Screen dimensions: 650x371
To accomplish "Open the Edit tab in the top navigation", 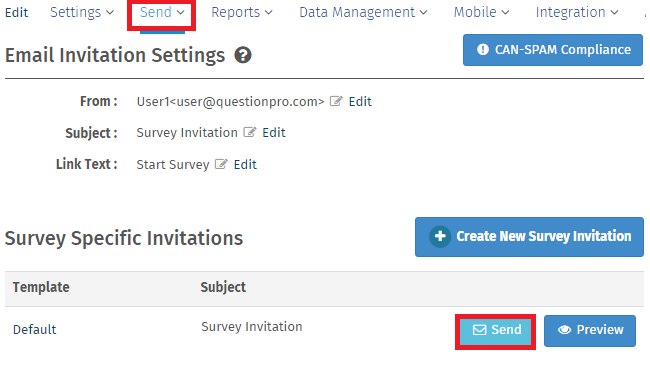I will point(17,12).
